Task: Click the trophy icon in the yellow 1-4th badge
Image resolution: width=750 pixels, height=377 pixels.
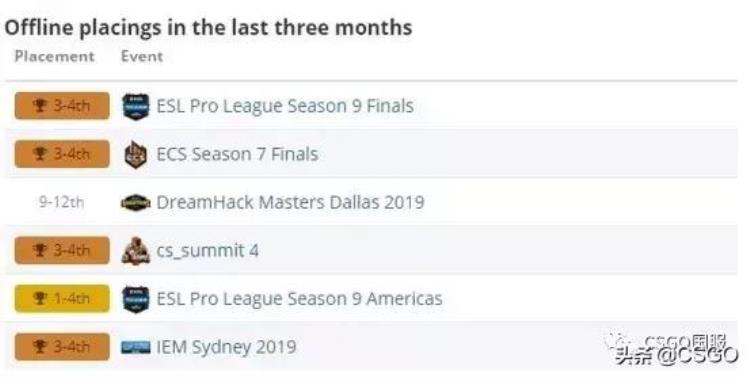Action: (40, 299)
